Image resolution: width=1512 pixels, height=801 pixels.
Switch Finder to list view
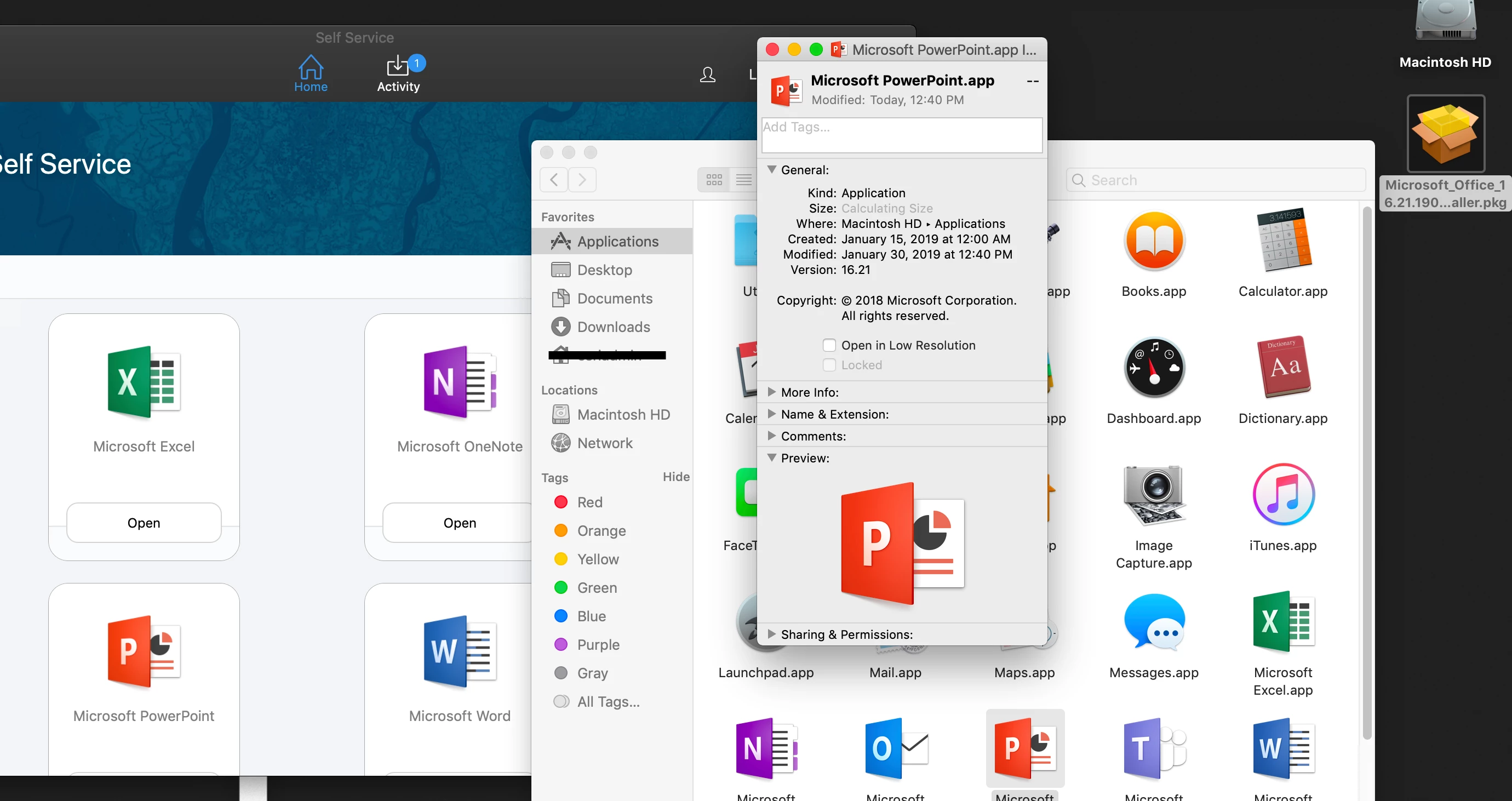pos(743,180)
